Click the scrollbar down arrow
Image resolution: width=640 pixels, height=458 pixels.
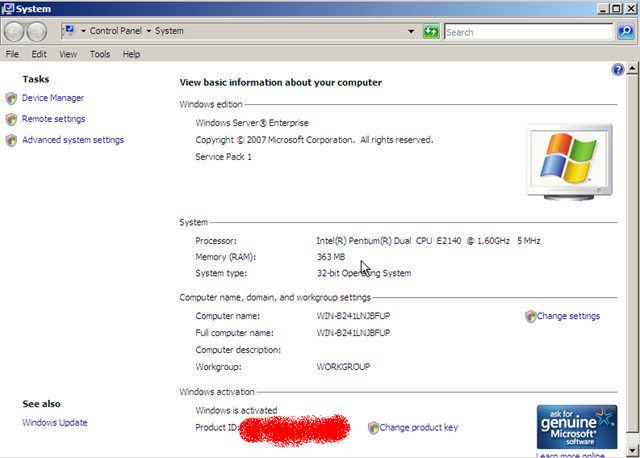pos(632,451)
